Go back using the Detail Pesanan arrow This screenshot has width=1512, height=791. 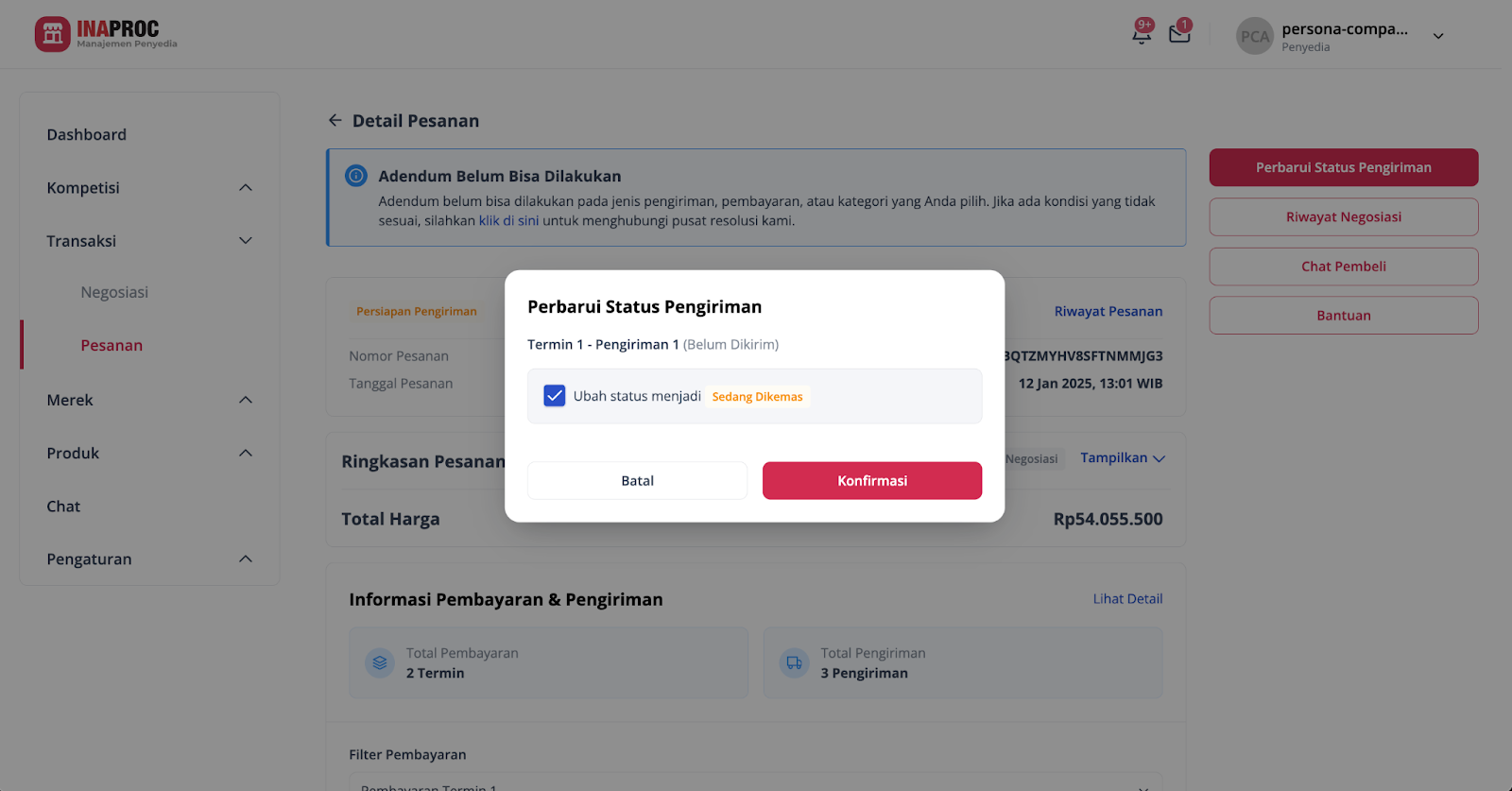[335, 120]
